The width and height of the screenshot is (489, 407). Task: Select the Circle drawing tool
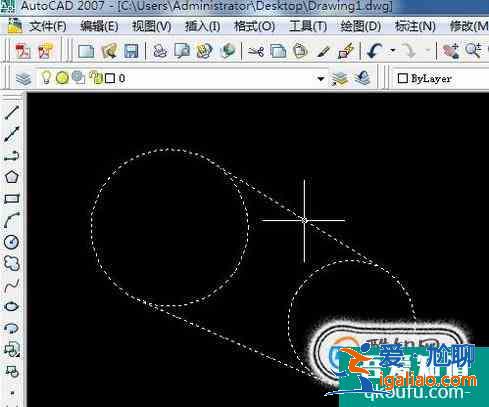click(x=12, y=242)
